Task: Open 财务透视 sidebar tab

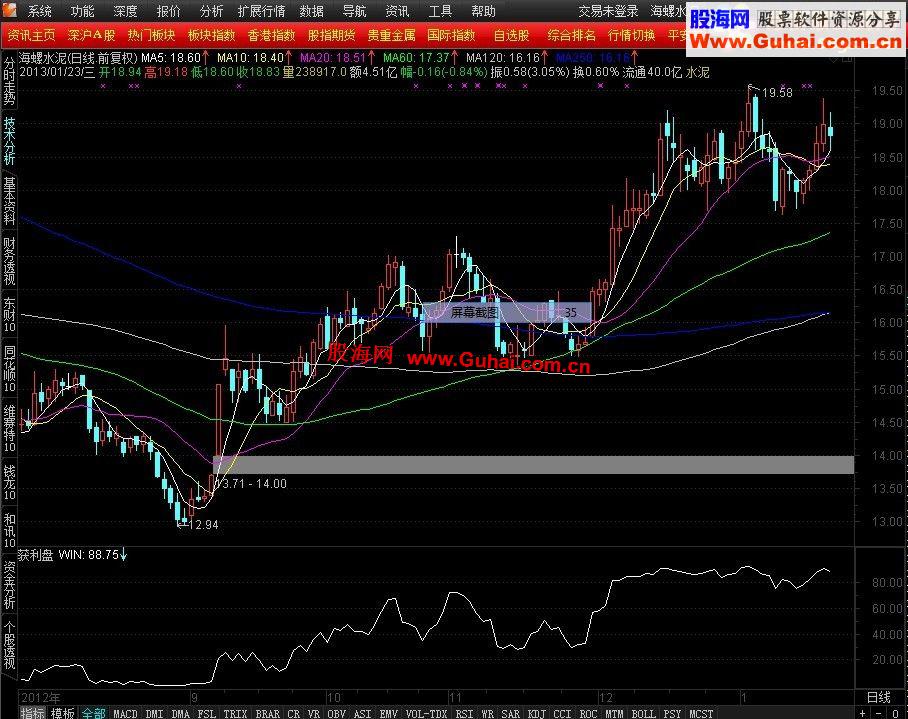Action: point(9,261)
